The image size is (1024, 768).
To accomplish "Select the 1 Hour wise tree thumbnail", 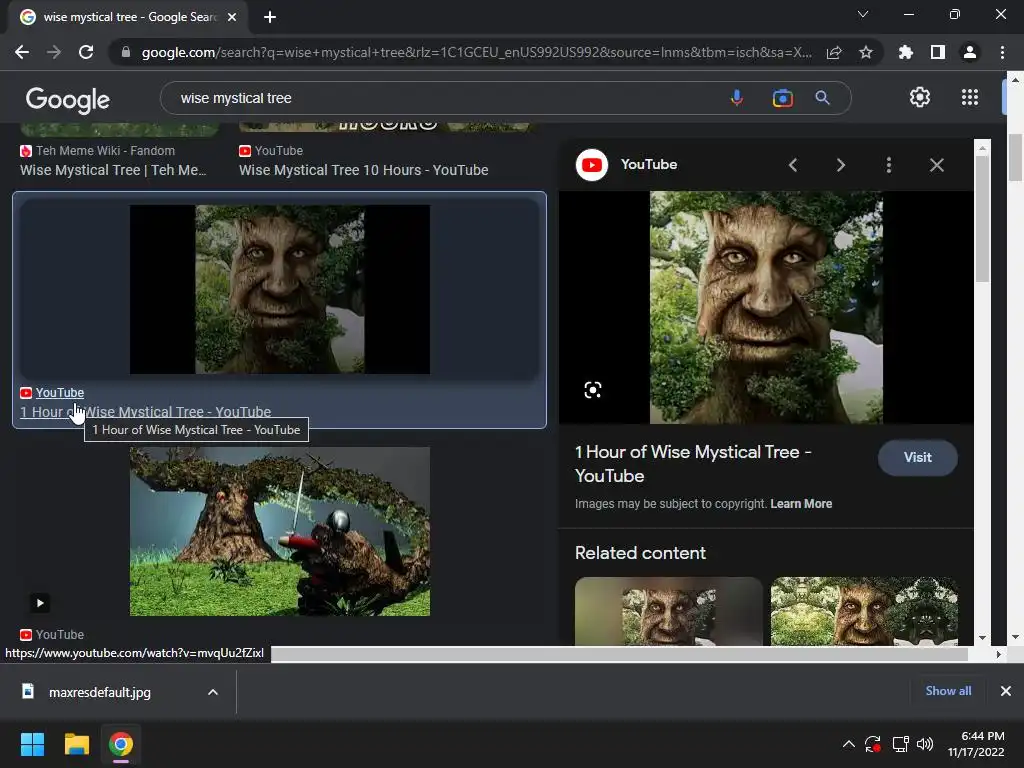I will [x=280, y=289].
